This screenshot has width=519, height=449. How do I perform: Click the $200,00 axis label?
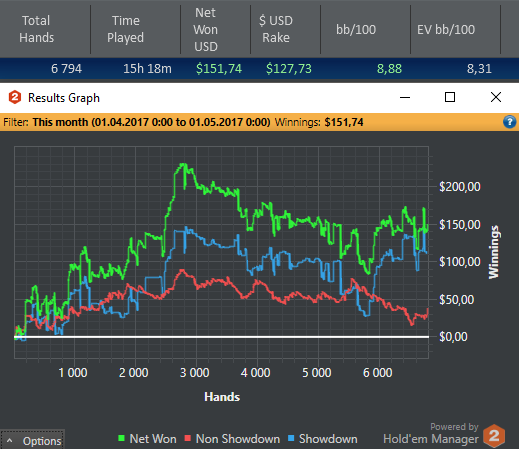[x=460, y=187]
